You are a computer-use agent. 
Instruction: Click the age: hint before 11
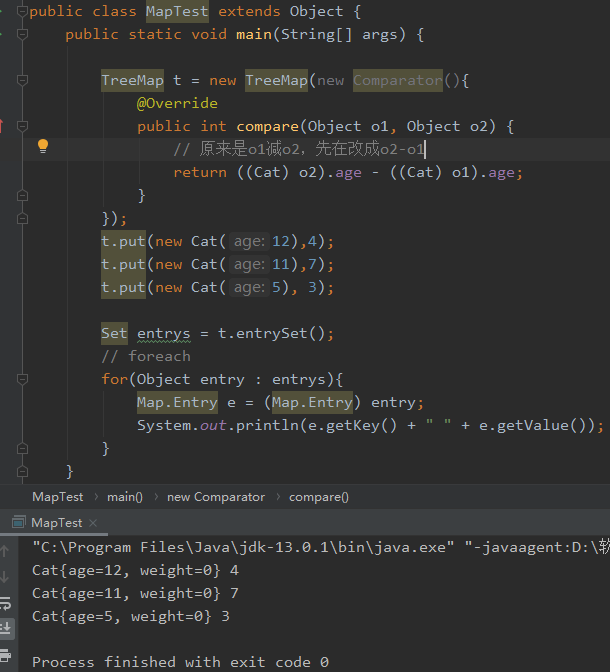249,264
